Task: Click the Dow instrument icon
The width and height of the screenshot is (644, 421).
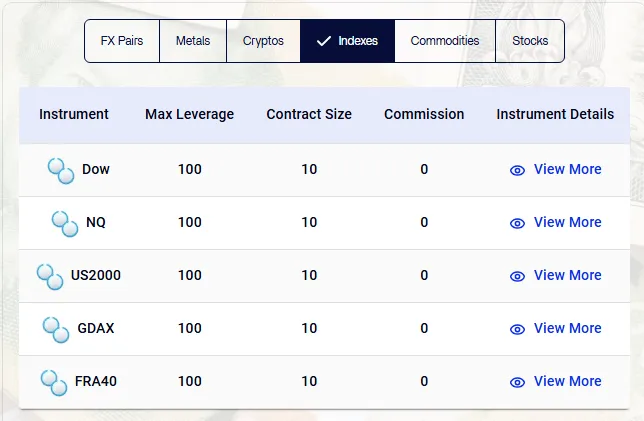Action: click(61, 170)
